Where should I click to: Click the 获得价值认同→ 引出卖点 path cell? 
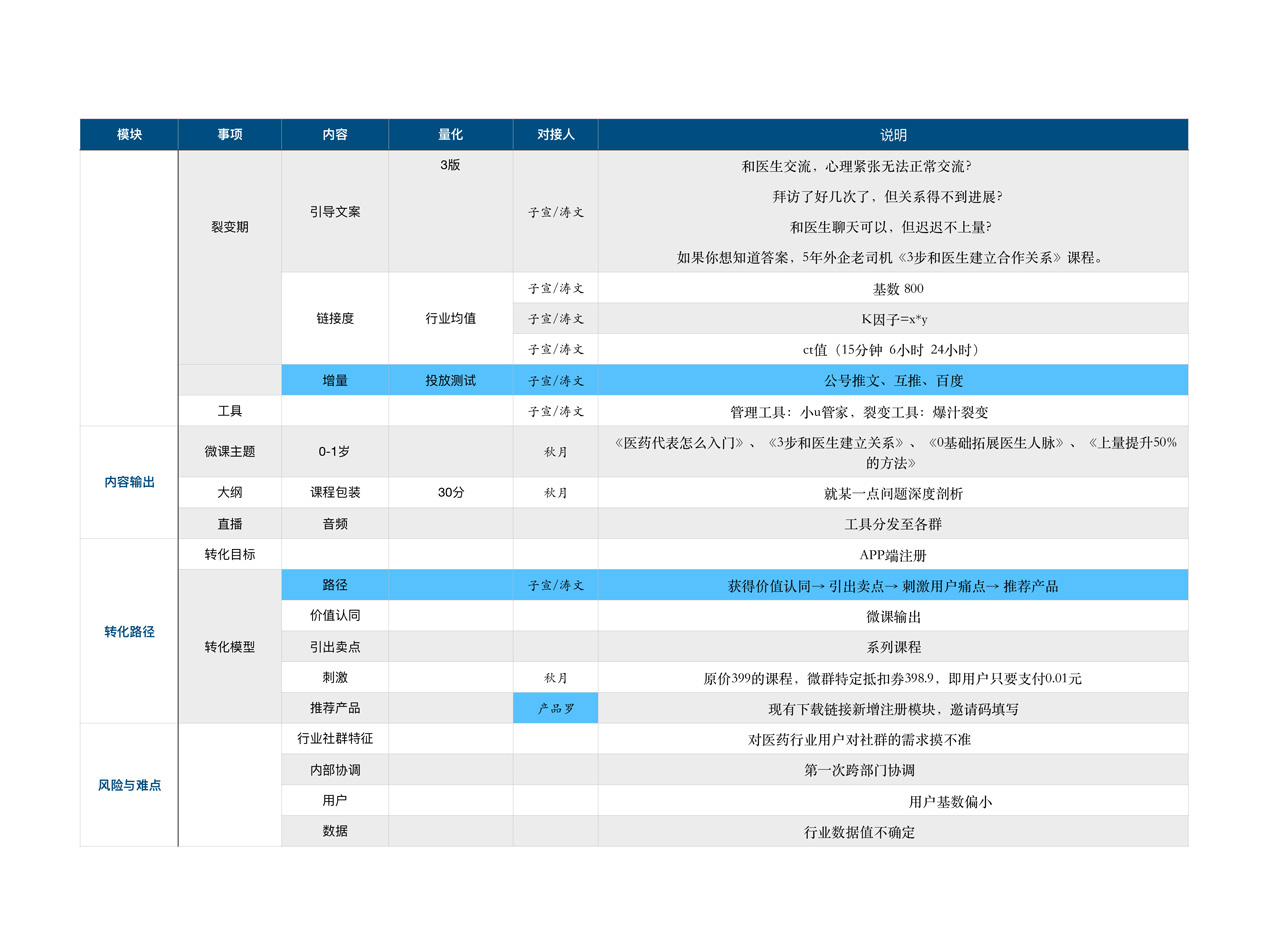click(x=893, y=585)
